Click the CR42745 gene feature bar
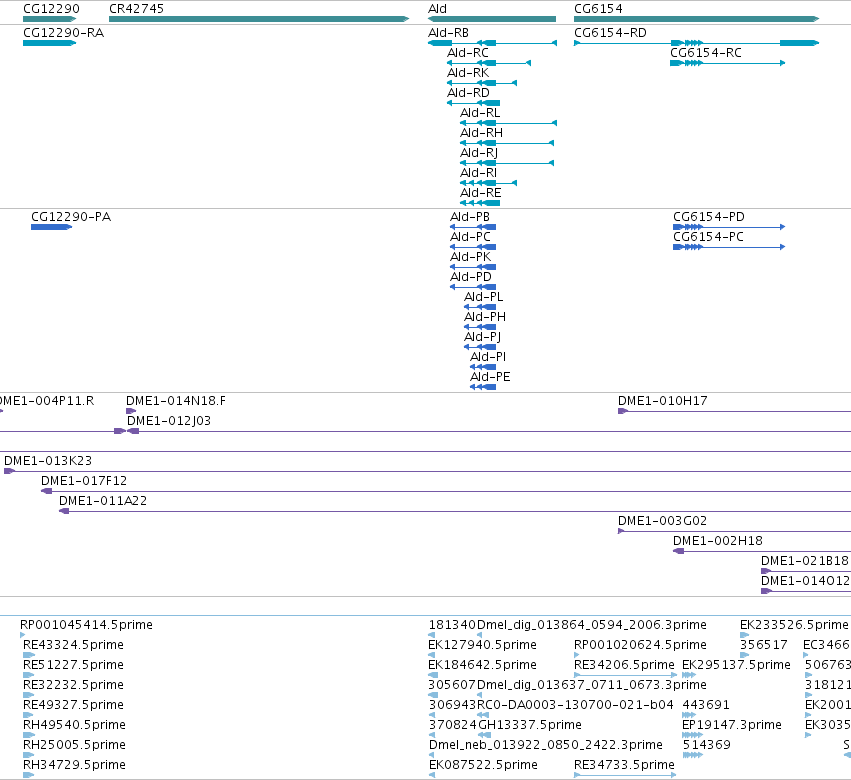The width and height of the screenshot is (851, 780). (259, 19)
